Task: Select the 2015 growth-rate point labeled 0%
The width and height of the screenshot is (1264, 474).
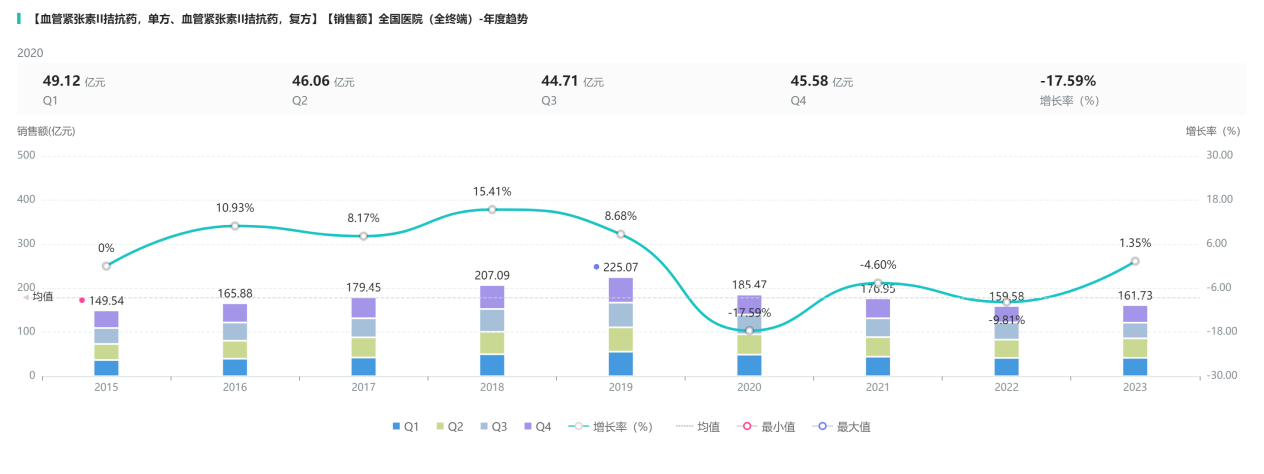Action: click(x=106, y=266)
